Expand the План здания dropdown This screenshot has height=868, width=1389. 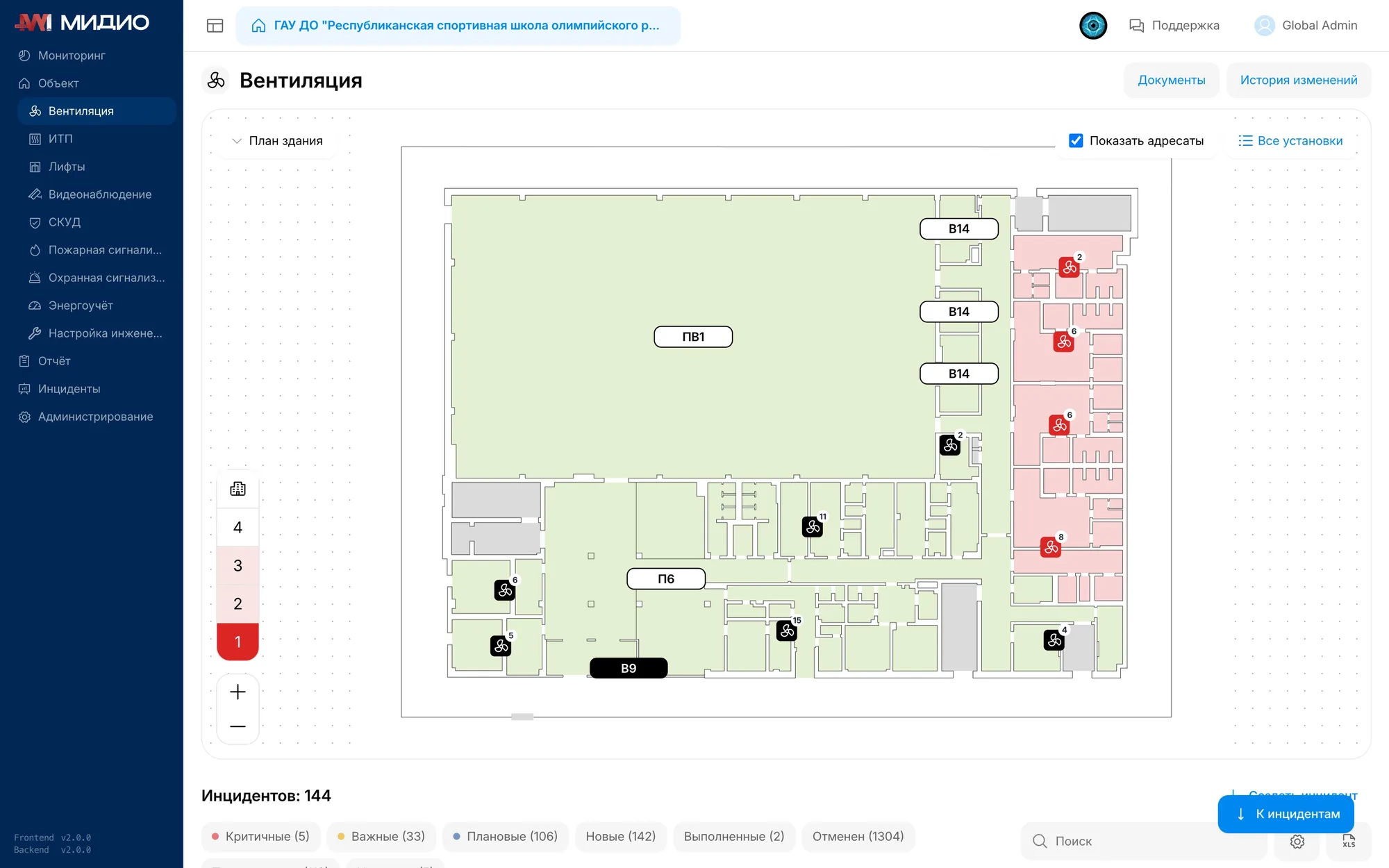pos(277,141)
